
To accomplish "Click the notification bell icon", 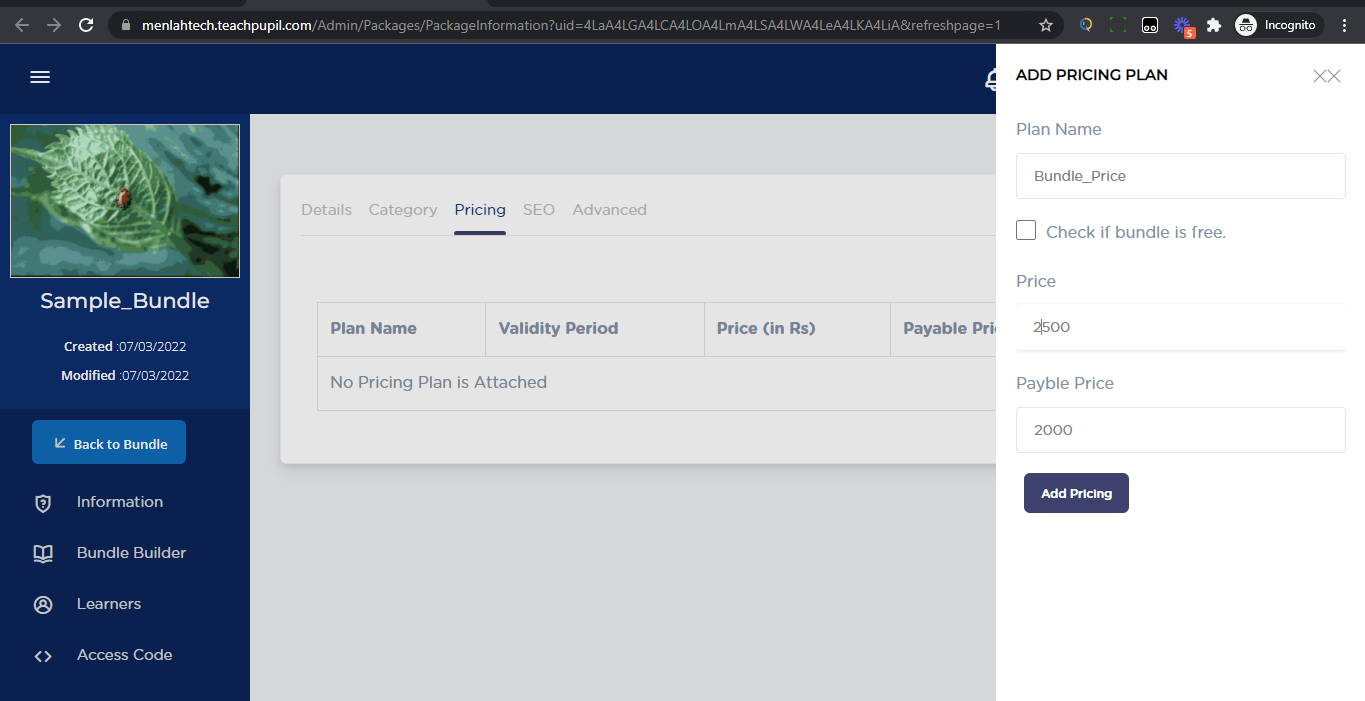I will click(990, 80).
